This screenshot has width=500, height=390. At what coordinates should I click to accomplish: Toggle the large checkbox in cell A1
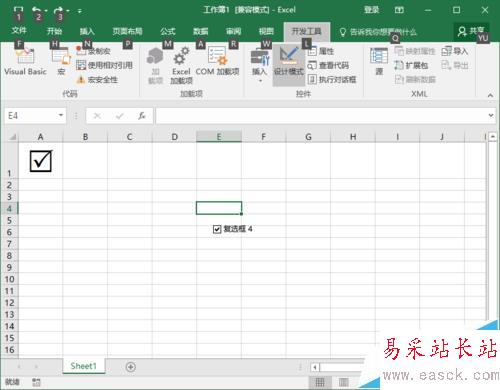pos(41,161)
